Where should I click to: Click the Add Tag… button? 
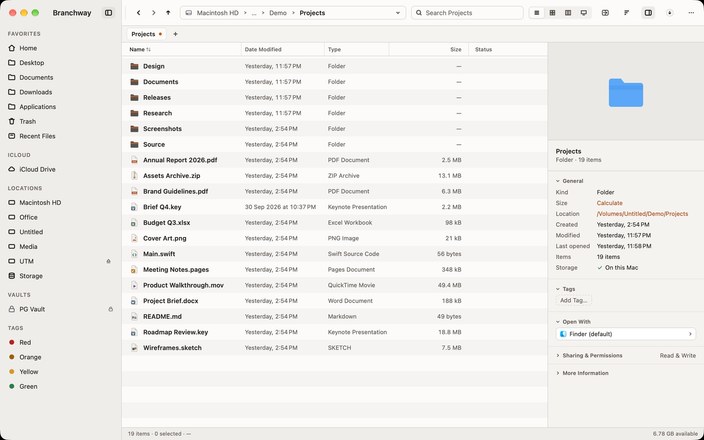(x=573, y=300)
